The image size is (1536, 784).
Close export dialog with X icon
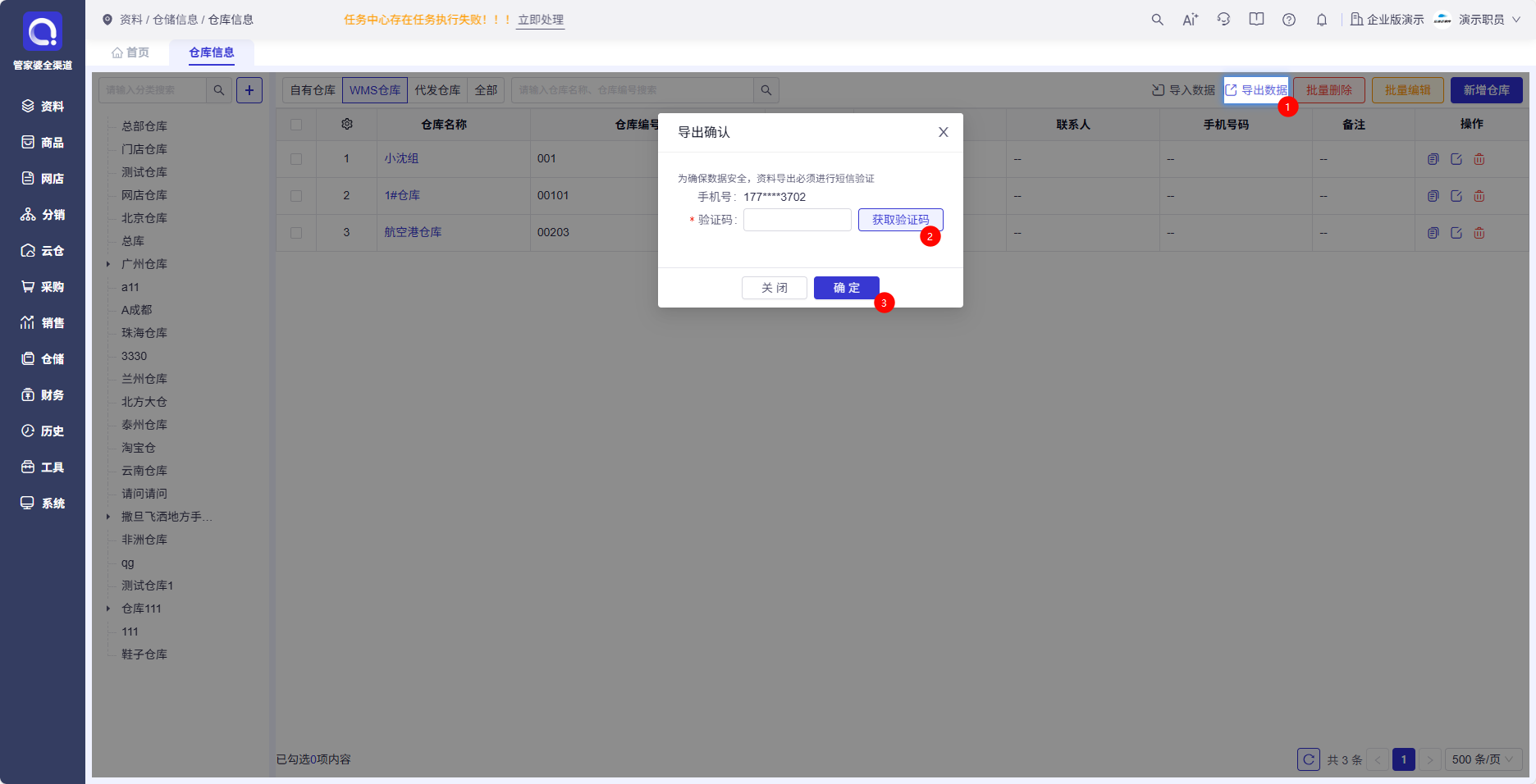[x=944, y=132]
